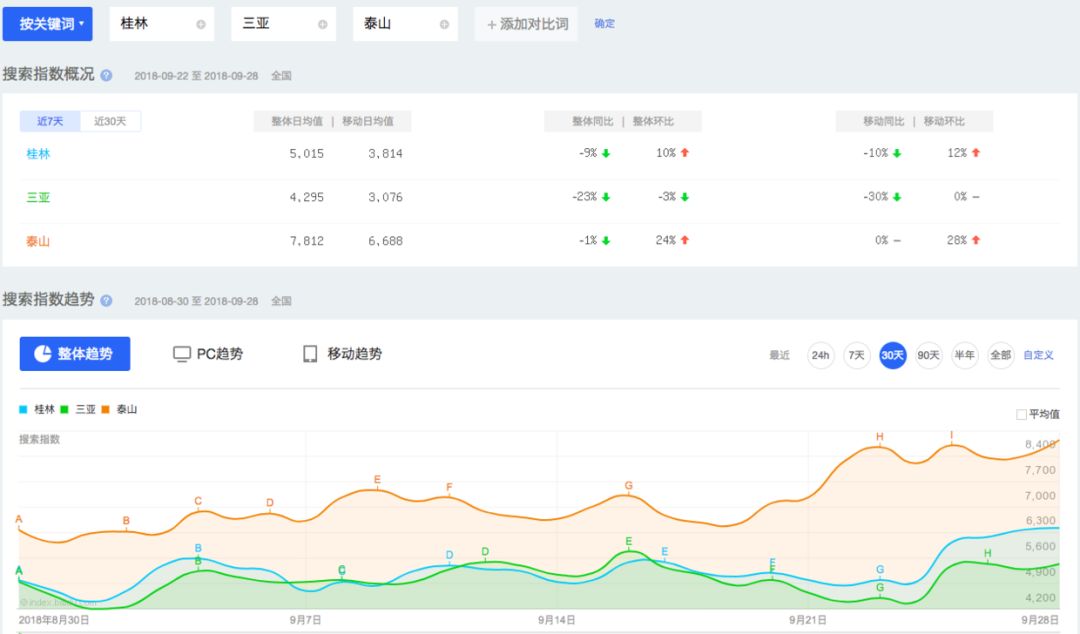Click orange marker G on chart
The image size is (1080, 634).
628,486
